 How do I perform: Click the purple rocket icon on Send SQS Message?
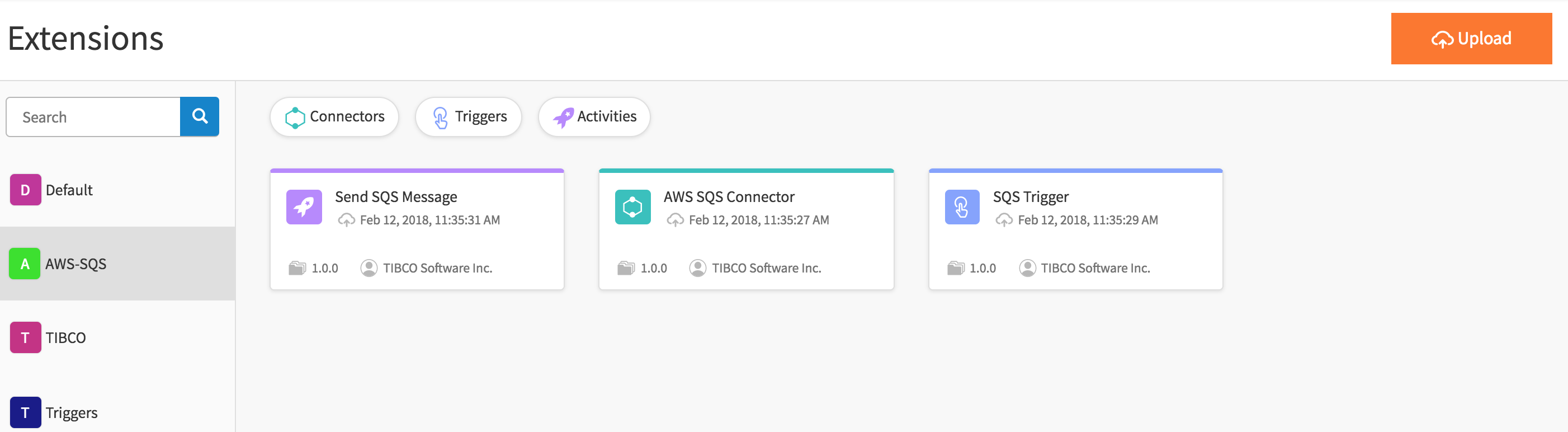304,207
